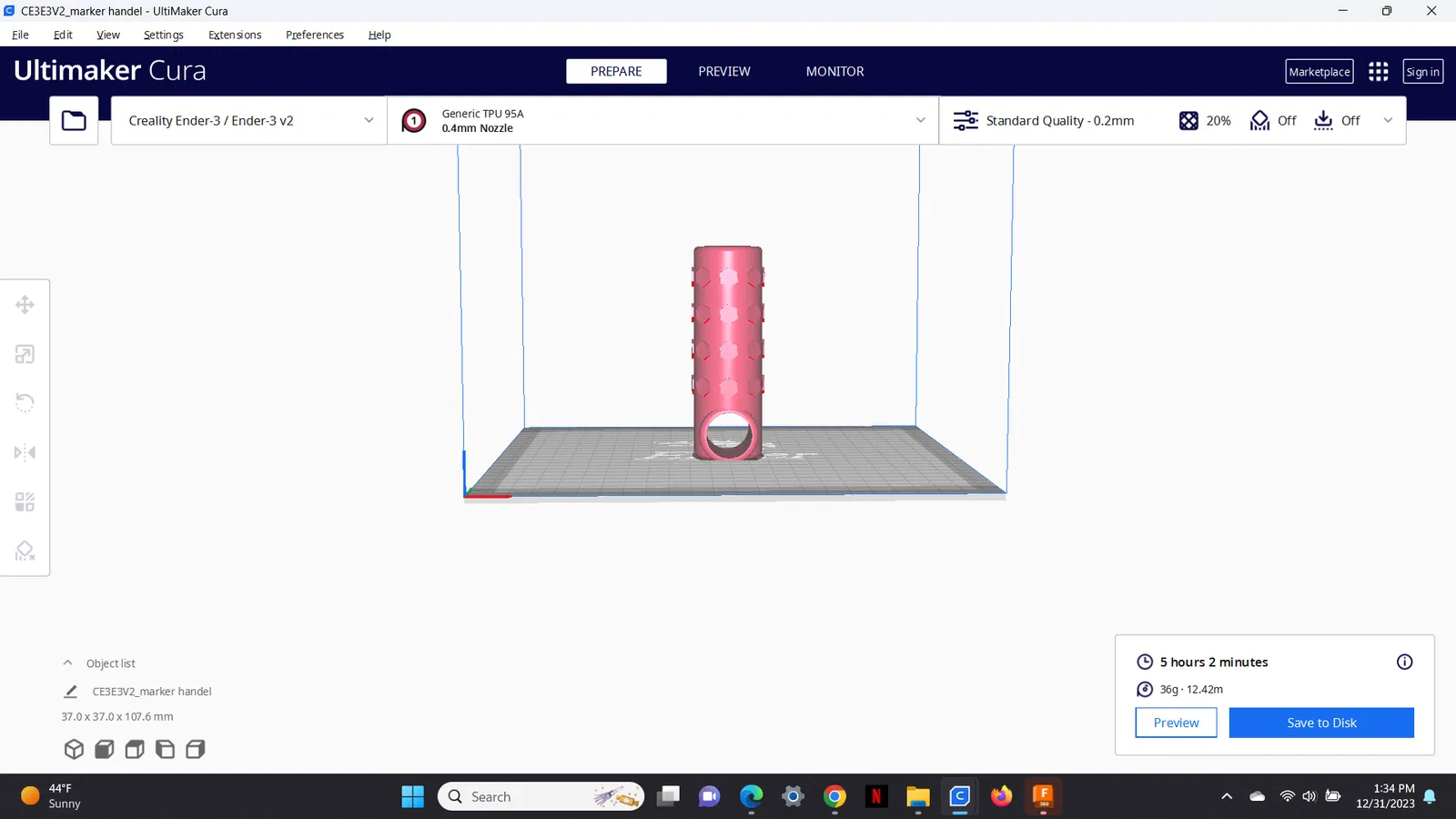Open the Preferences menu
The height and width of the screenshot is (819, 1456).
pyautogui.click(x=315, y=35)
